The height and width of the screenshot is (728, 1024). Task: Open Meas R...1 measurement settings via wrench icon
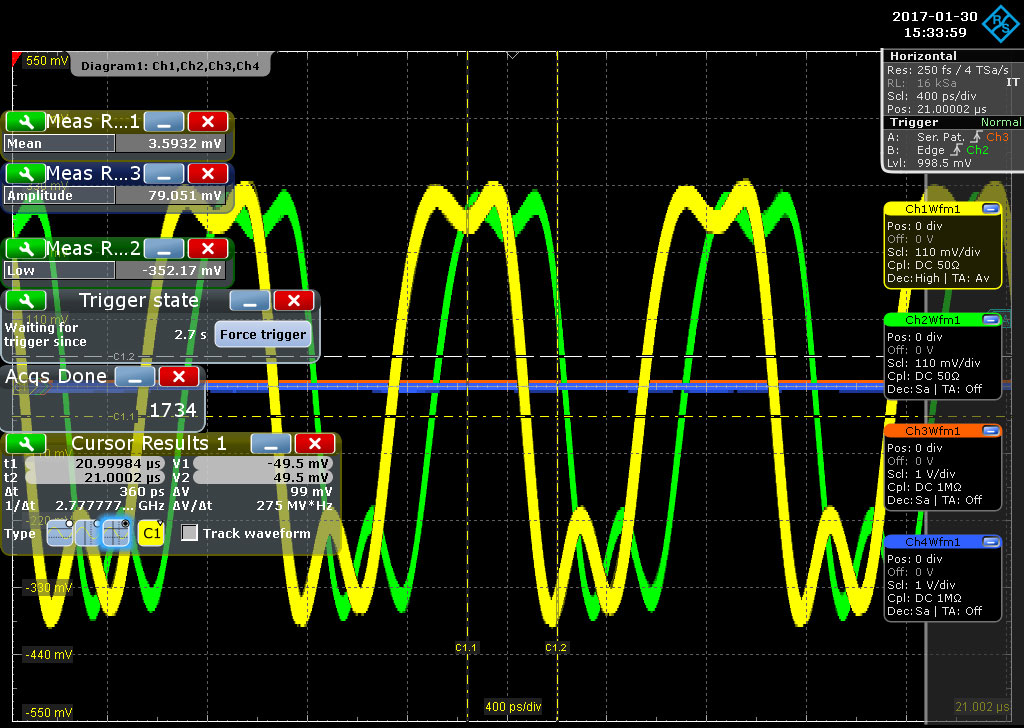27,121
